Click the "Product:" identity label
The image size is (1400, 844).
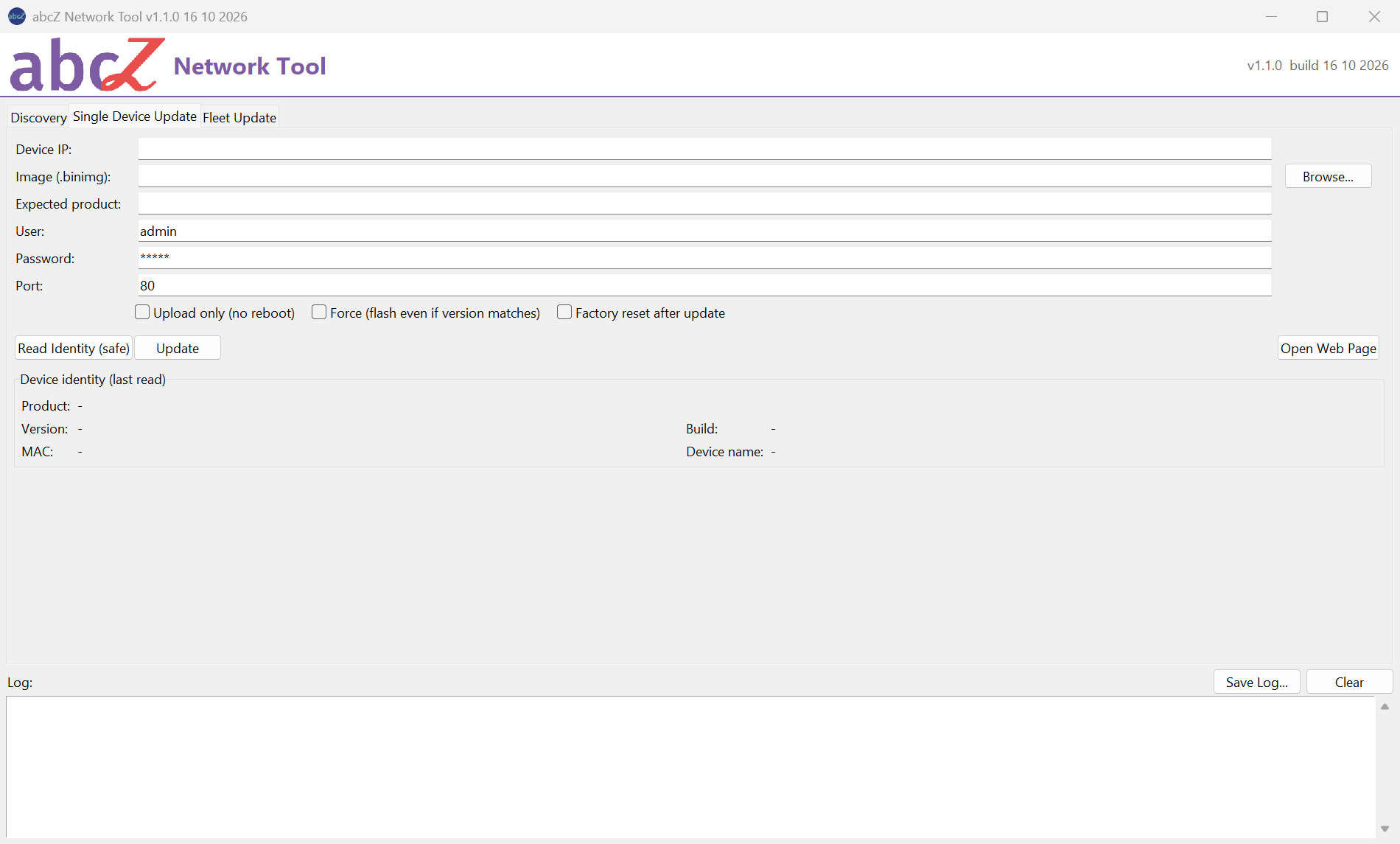click(46, 405)
